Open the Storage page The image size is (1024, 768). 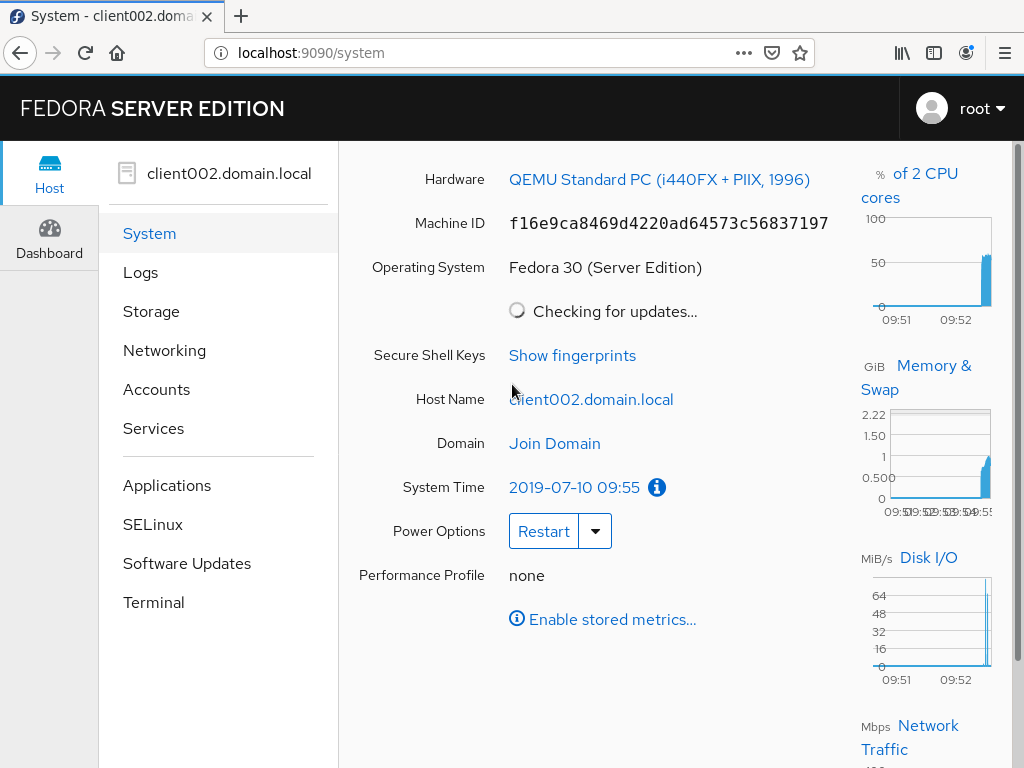coord(219,312)
